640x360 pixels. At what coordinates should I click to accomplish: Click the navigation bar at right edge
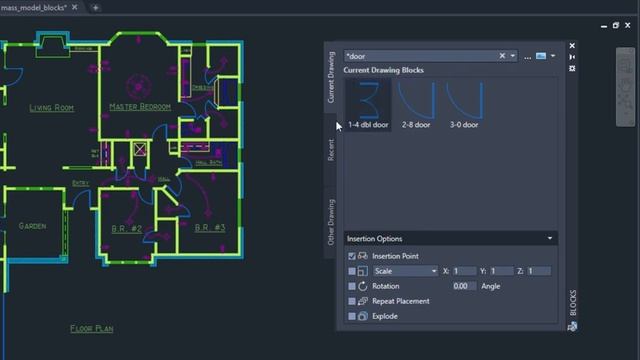625,87
